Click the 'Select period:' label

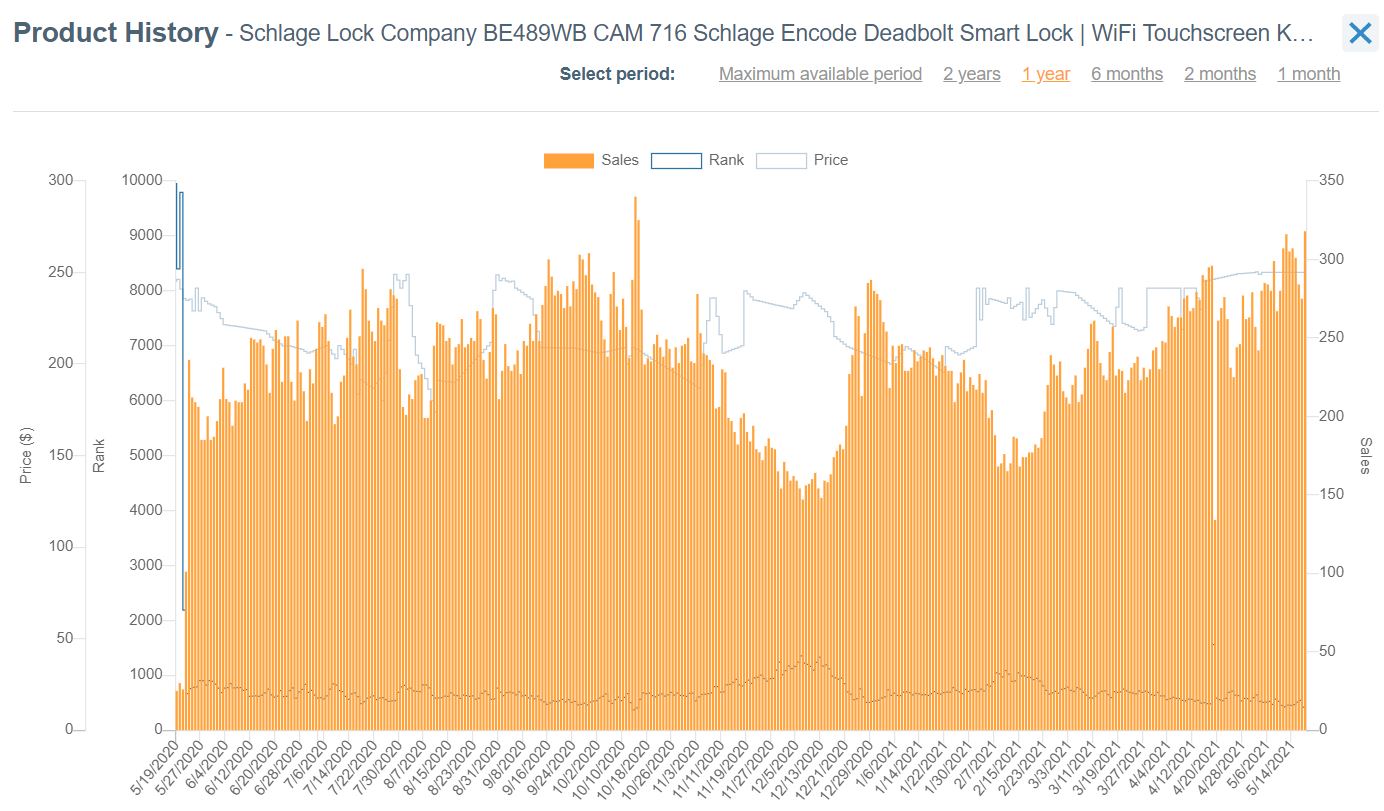[x=618, y=74]
